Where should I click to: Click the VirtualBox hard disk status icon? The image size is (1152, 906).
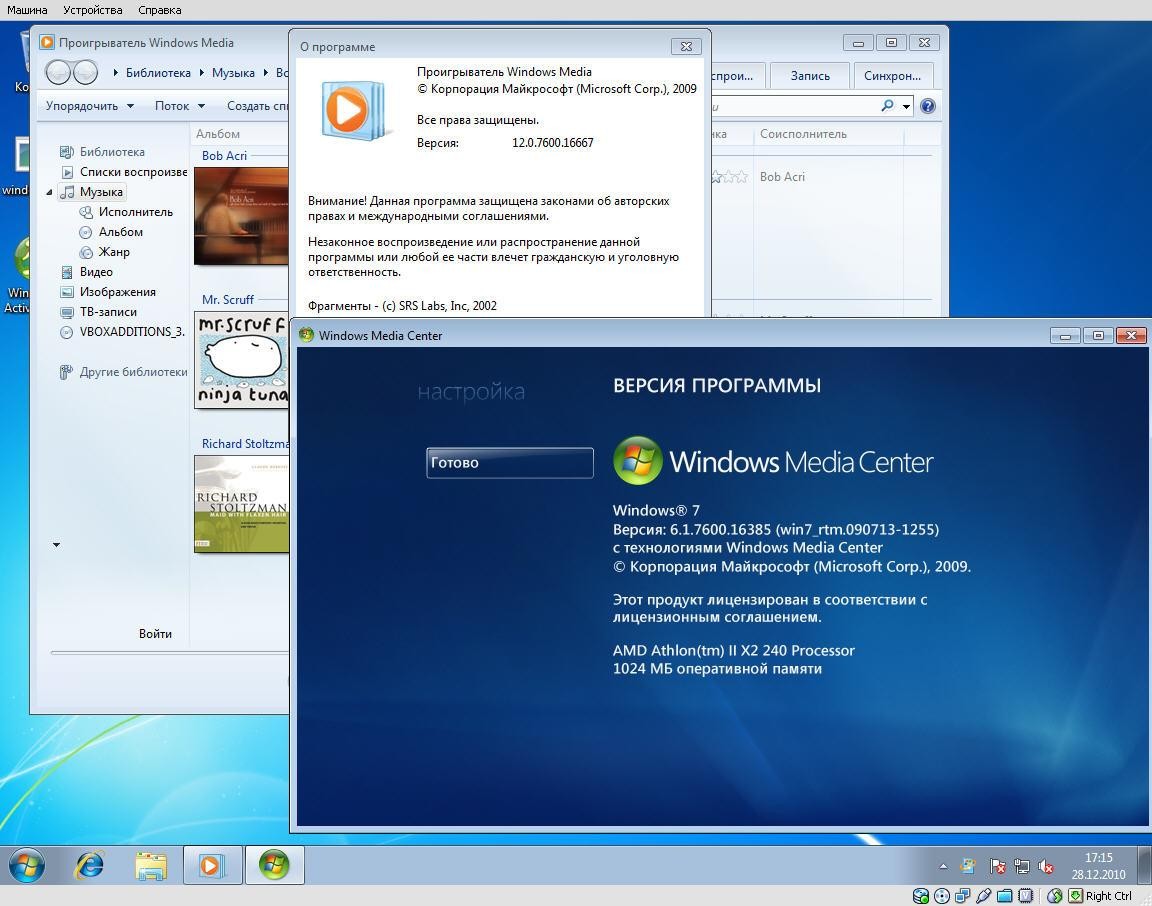tap(921, 896)
